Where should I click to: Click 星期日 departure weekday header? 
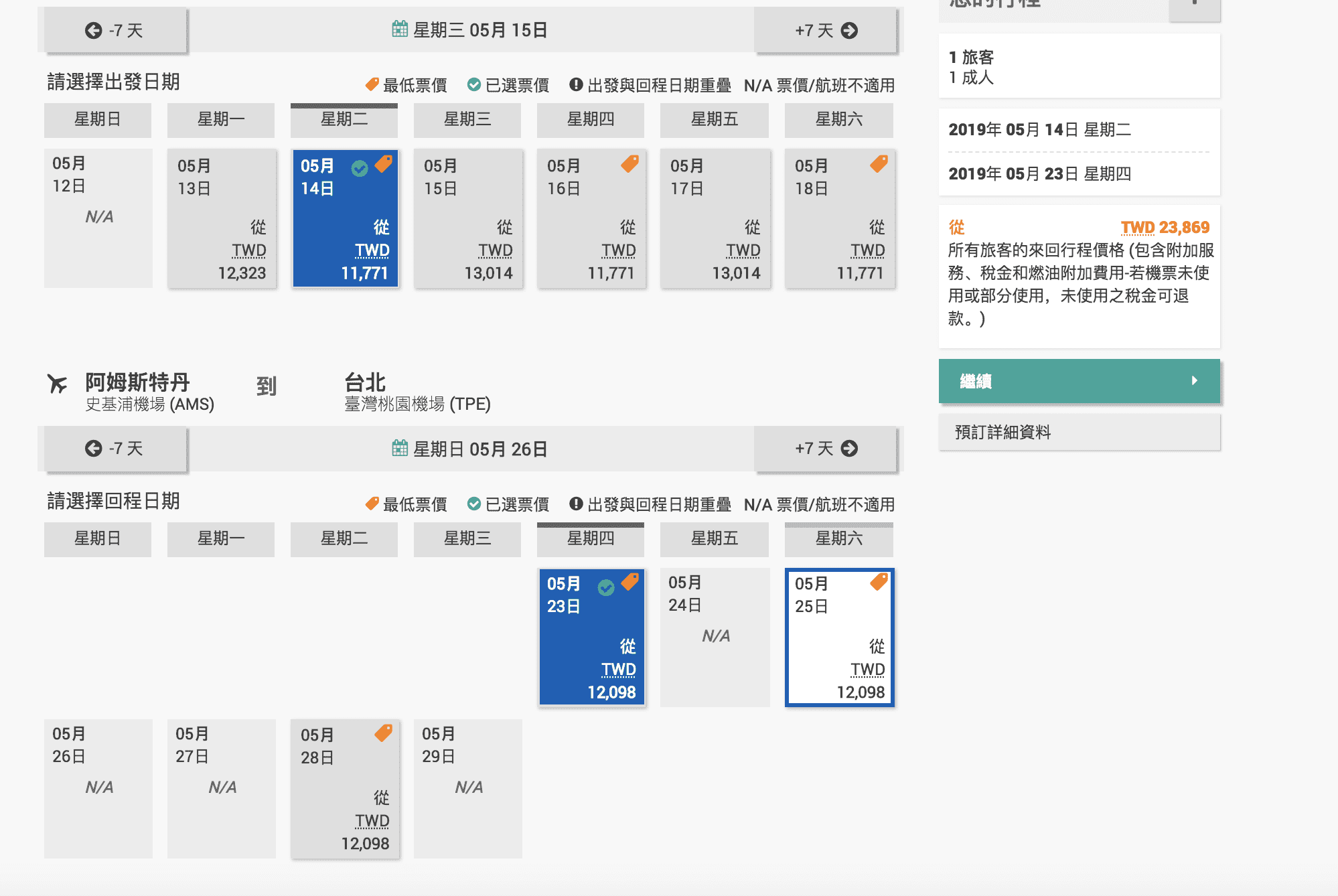98,120
